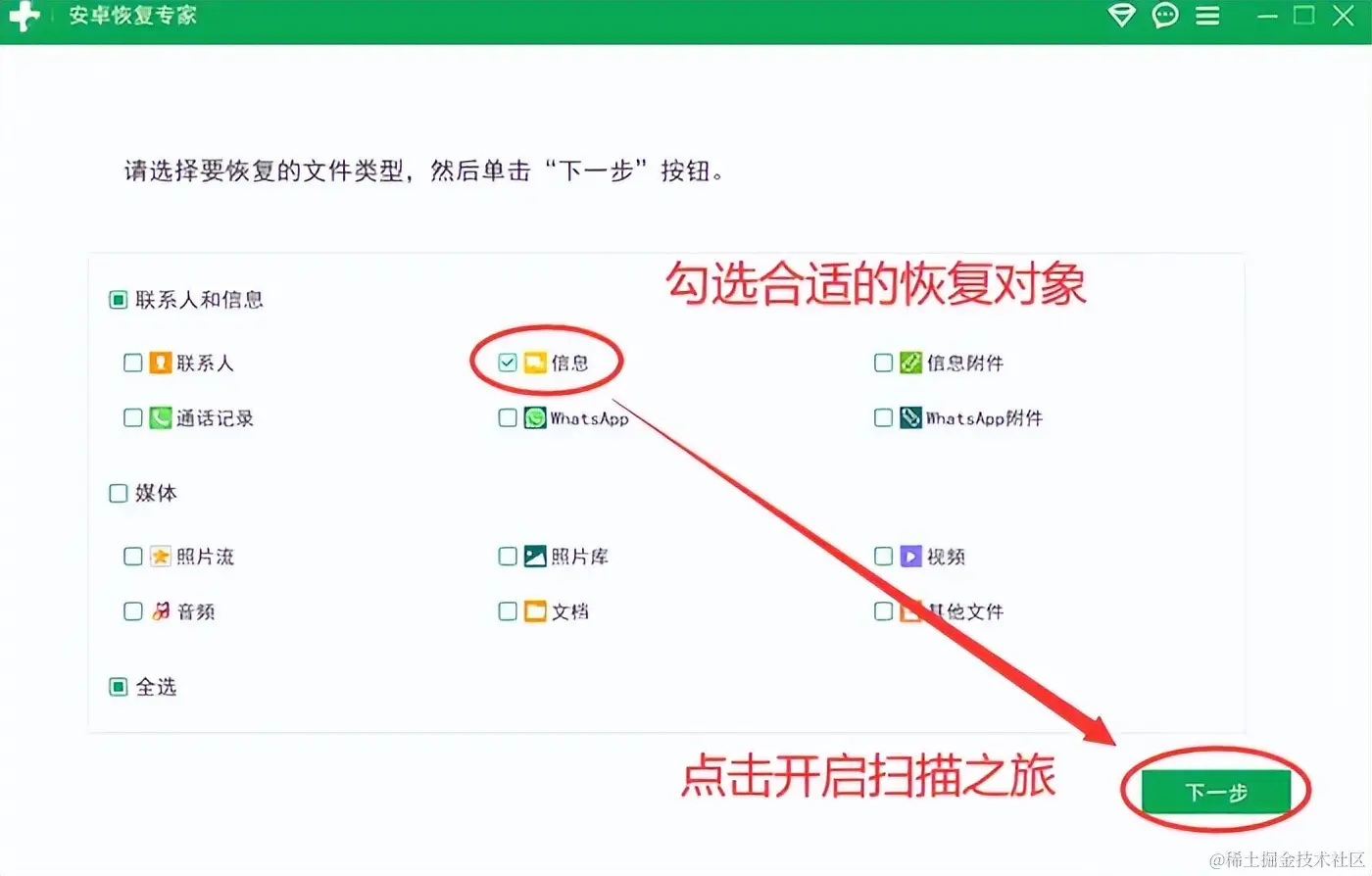Click the 文档 folder icon

click(534, 611)
